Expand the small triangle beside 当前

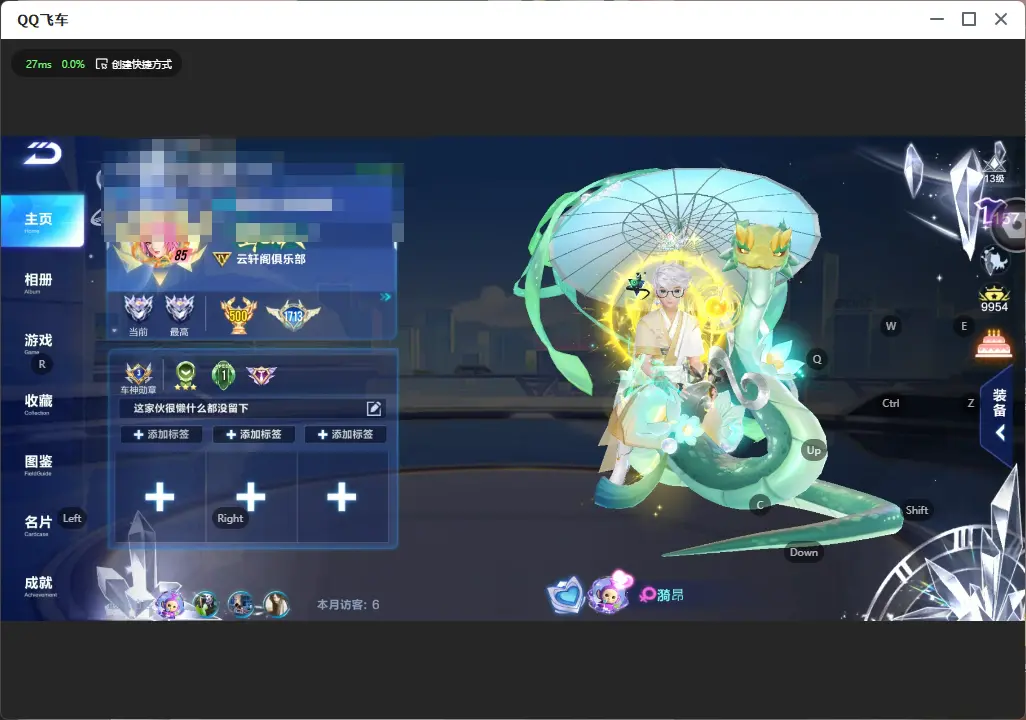115,331
